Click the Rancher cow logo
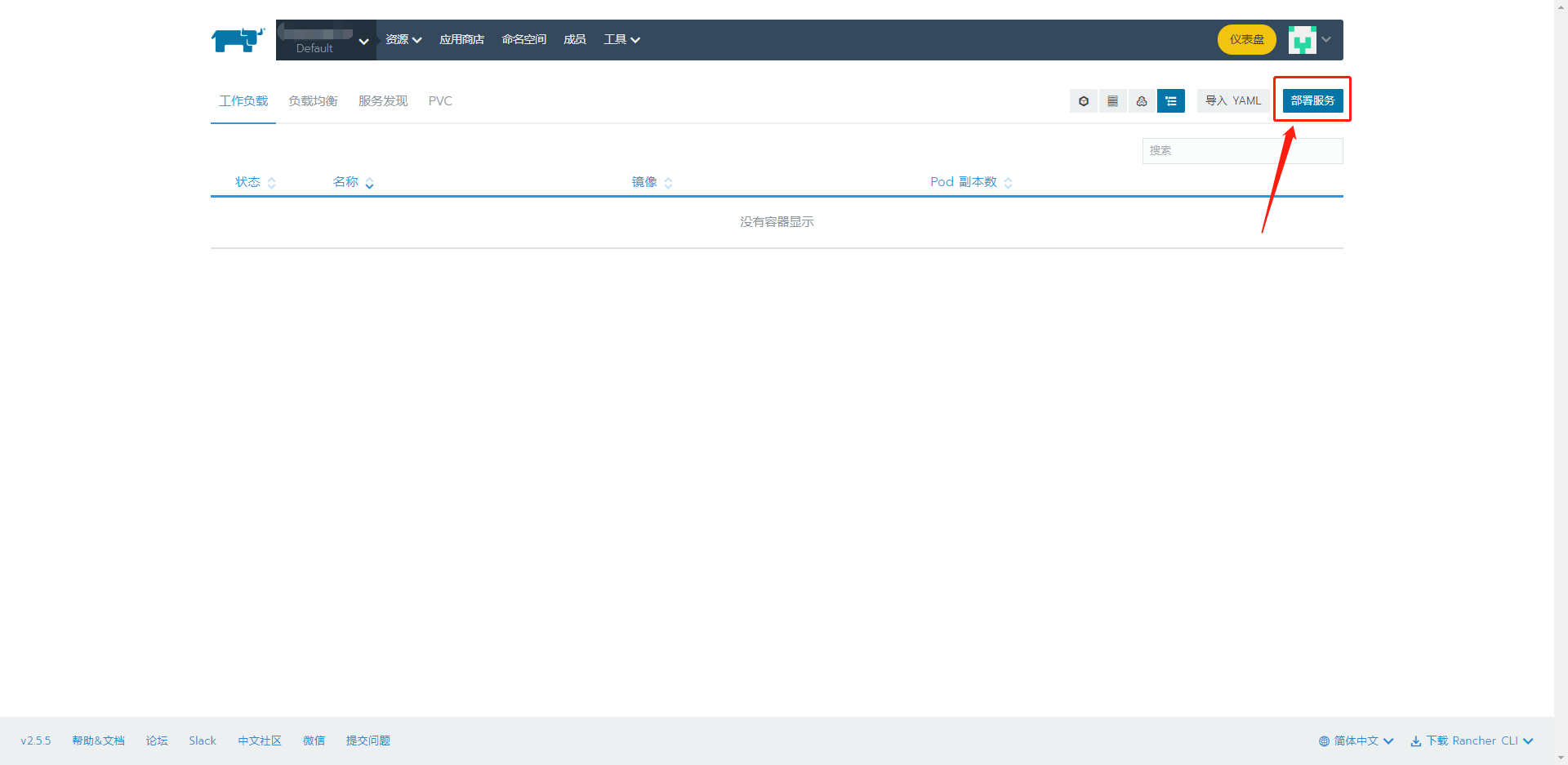 (x=238, y=40)
